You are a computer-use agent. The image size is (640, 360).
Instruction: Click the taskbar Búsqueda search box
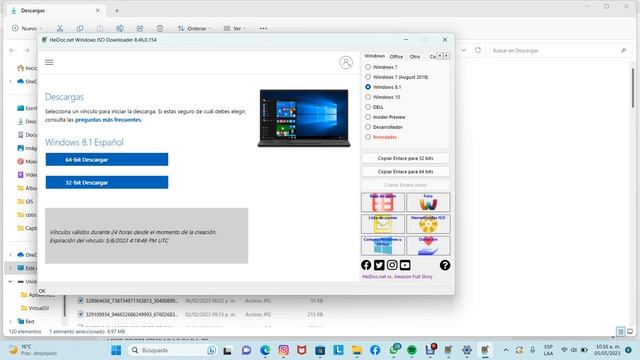pyautogui.click(x=173, y=350)
